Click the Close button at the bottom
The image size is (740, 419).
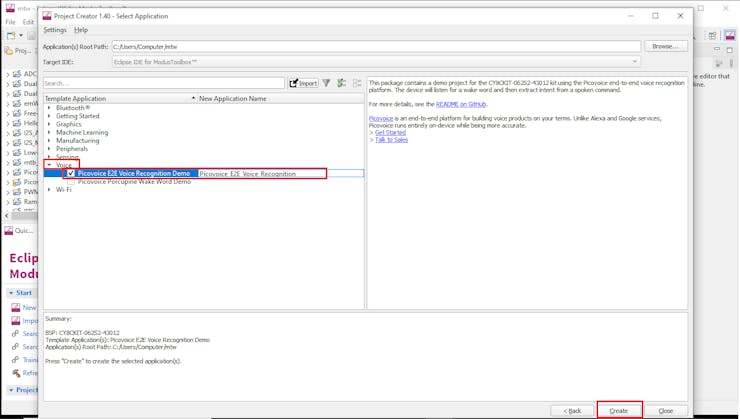tap(666, 411)
